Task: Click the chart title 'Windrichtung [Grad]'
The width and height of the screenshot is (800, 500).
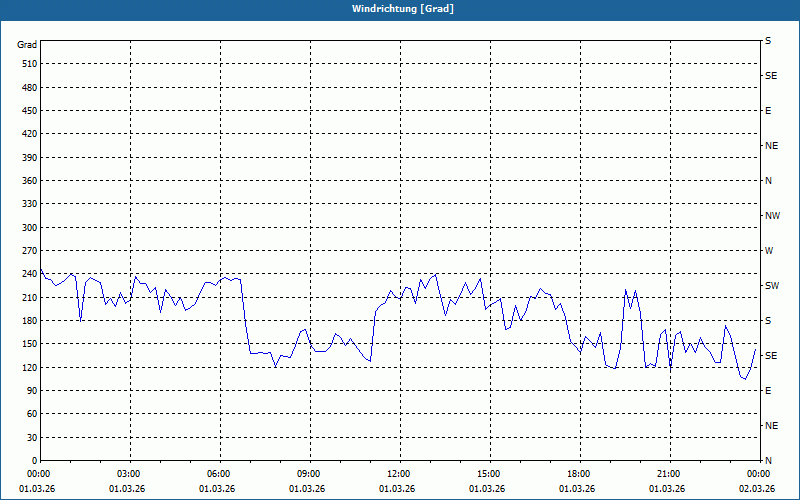Action: (403, 9)
